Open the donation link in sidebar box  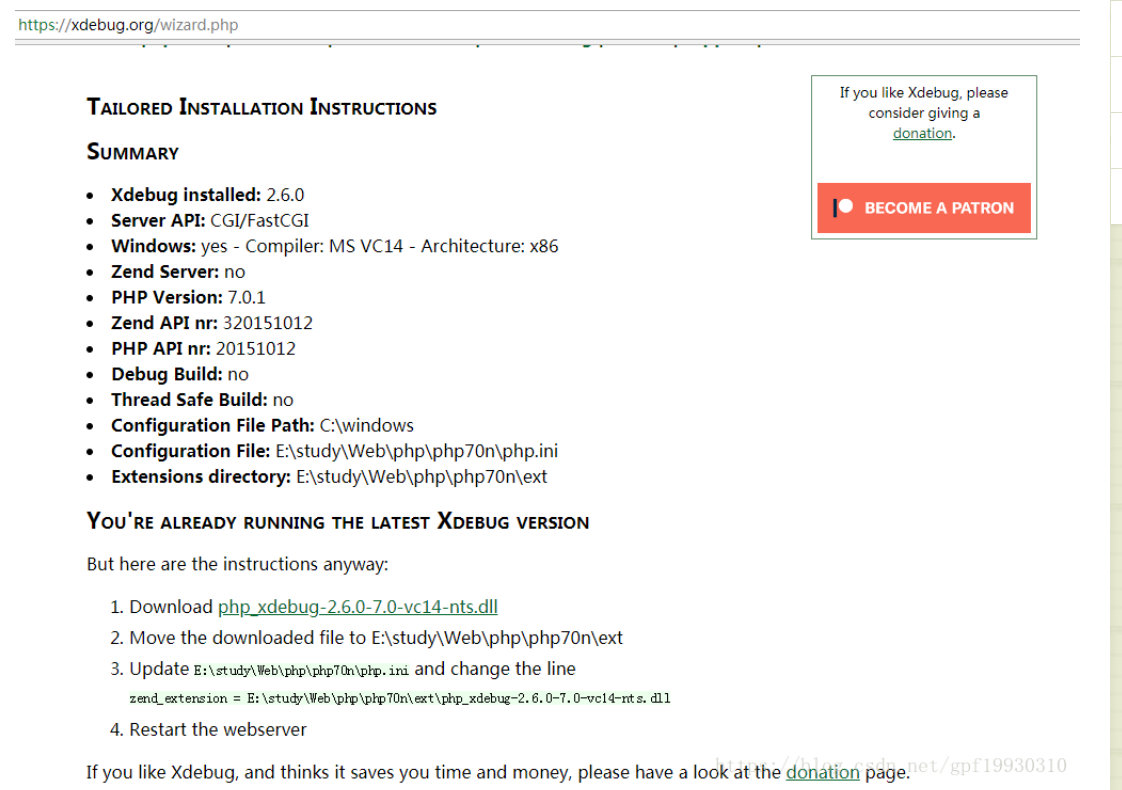pos(922,133)
